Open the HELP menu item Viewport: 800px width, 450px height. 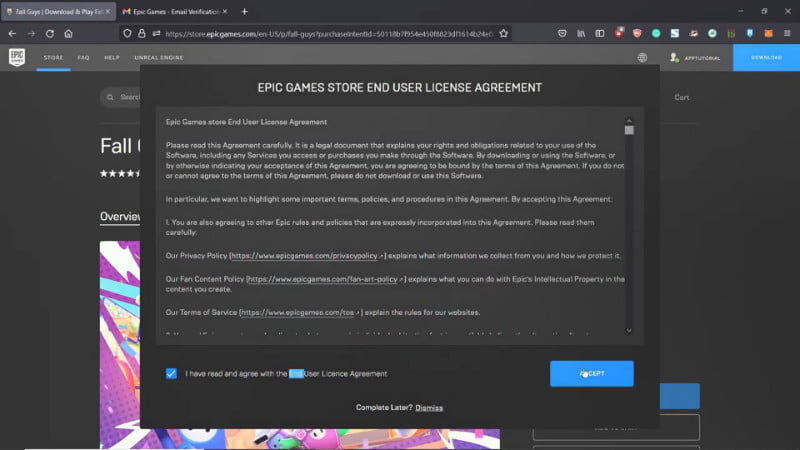click(112, 58)
